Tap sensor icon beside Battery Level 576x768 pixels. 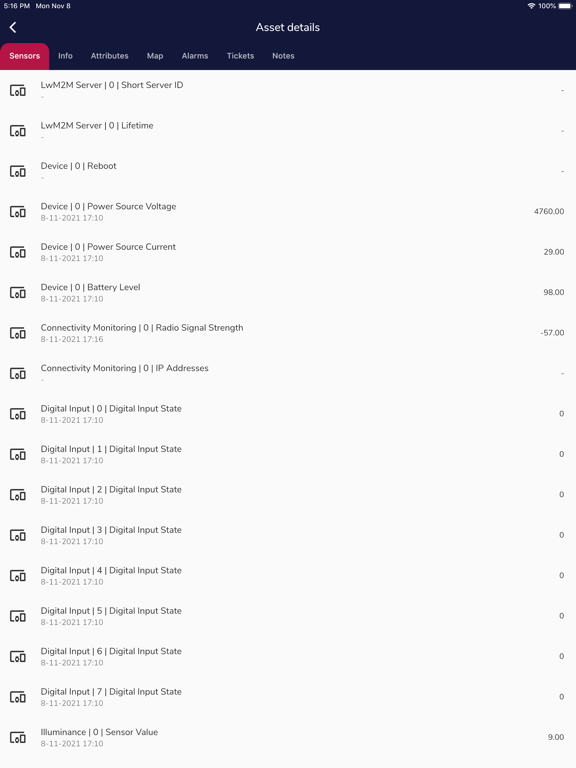point(18,292)
